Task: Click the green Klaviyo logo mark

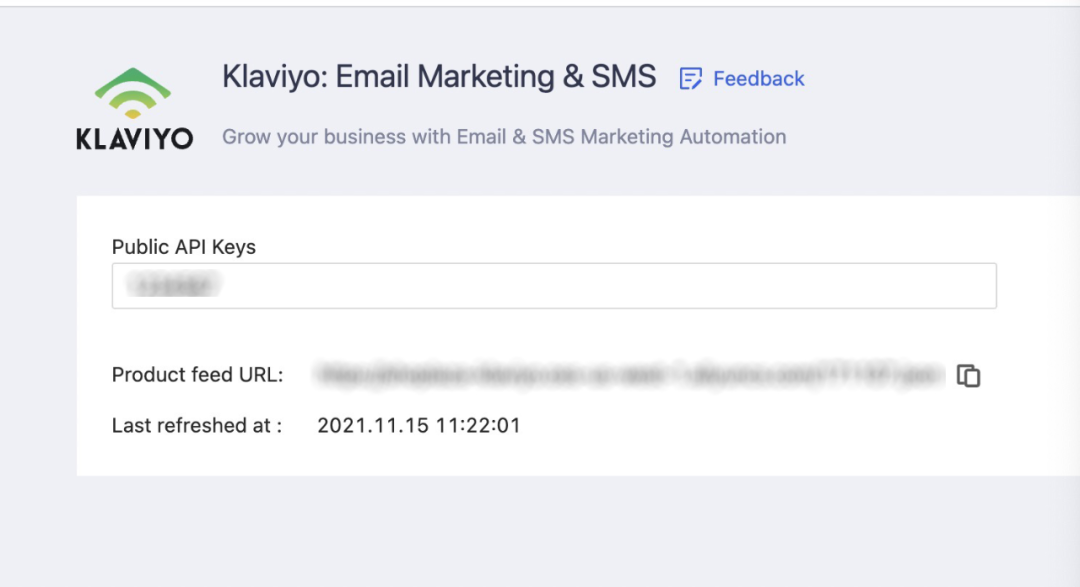Action: coord(133,93)
